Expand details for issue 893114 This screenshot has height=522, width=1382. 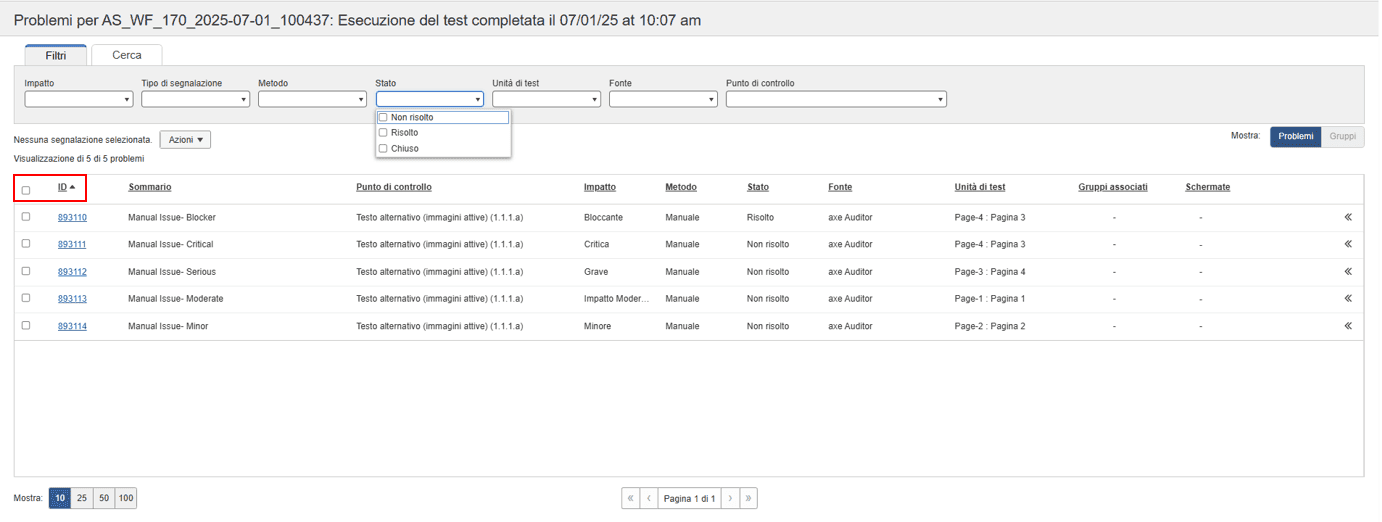[1347, 326]
